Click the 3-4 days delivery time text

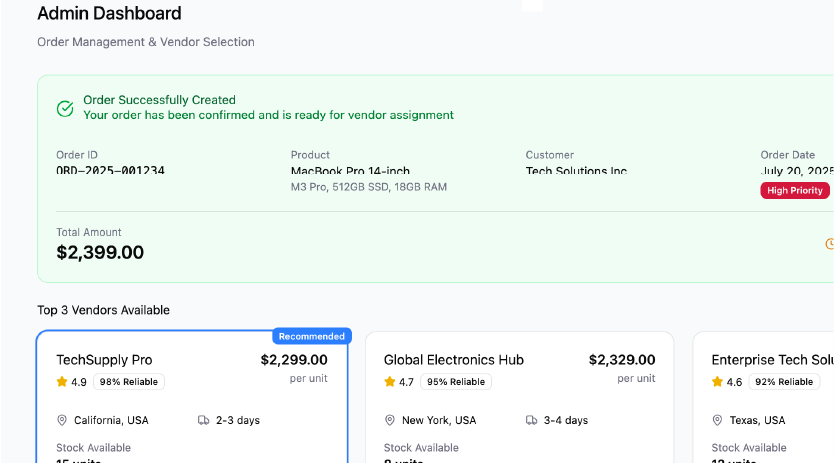pyautogui.click(x=565, y=420)
